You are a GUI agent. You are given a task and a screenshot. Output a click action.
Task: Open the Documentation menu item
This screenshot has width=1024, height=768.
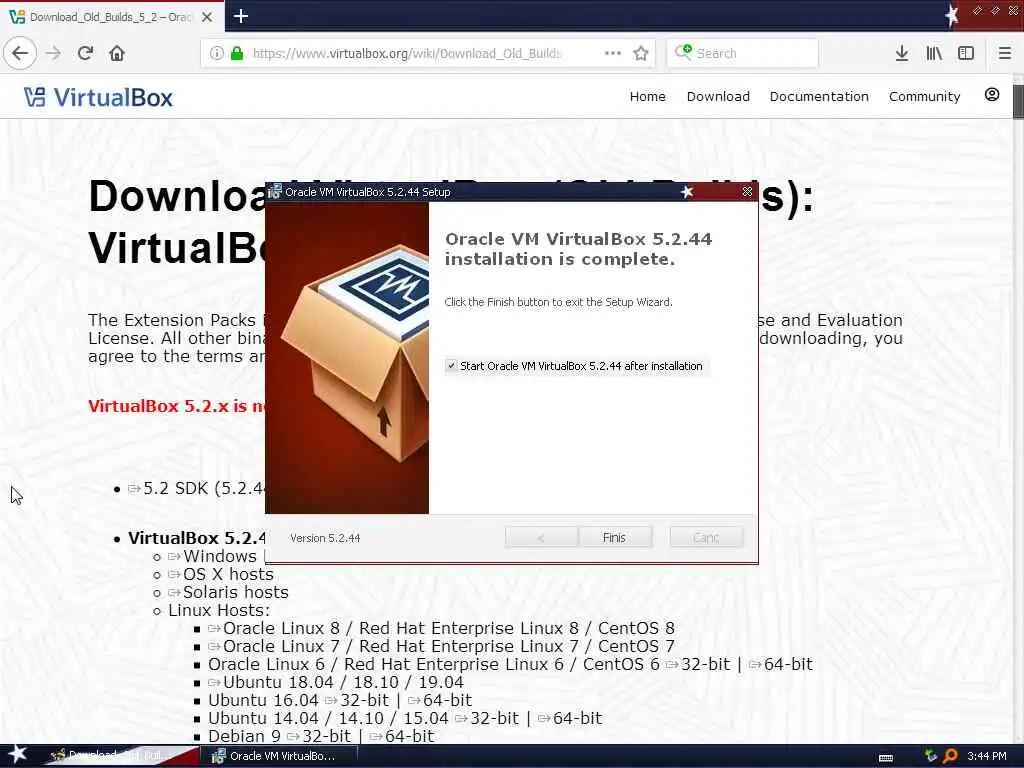[819, 96]
